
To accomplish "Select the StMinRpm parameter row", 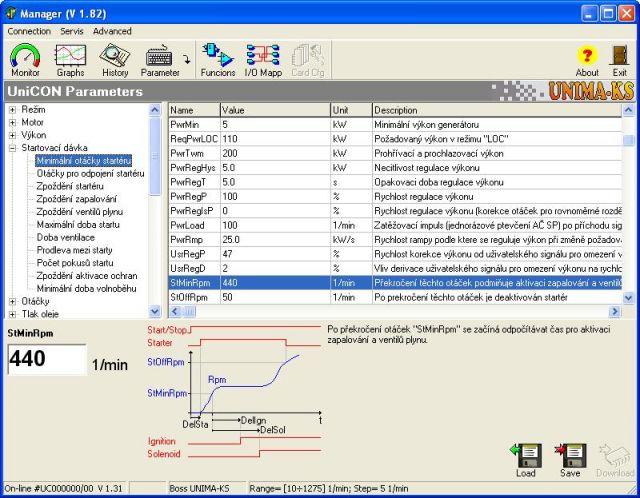I will pos(395,283).
